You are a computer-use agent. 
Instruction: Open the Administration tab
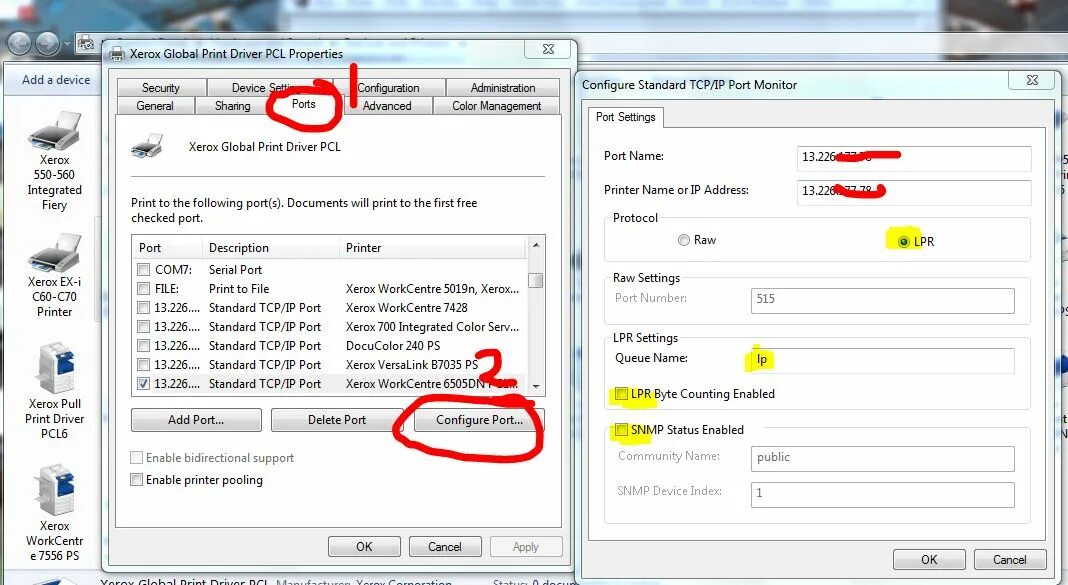[x=503, y=88]
